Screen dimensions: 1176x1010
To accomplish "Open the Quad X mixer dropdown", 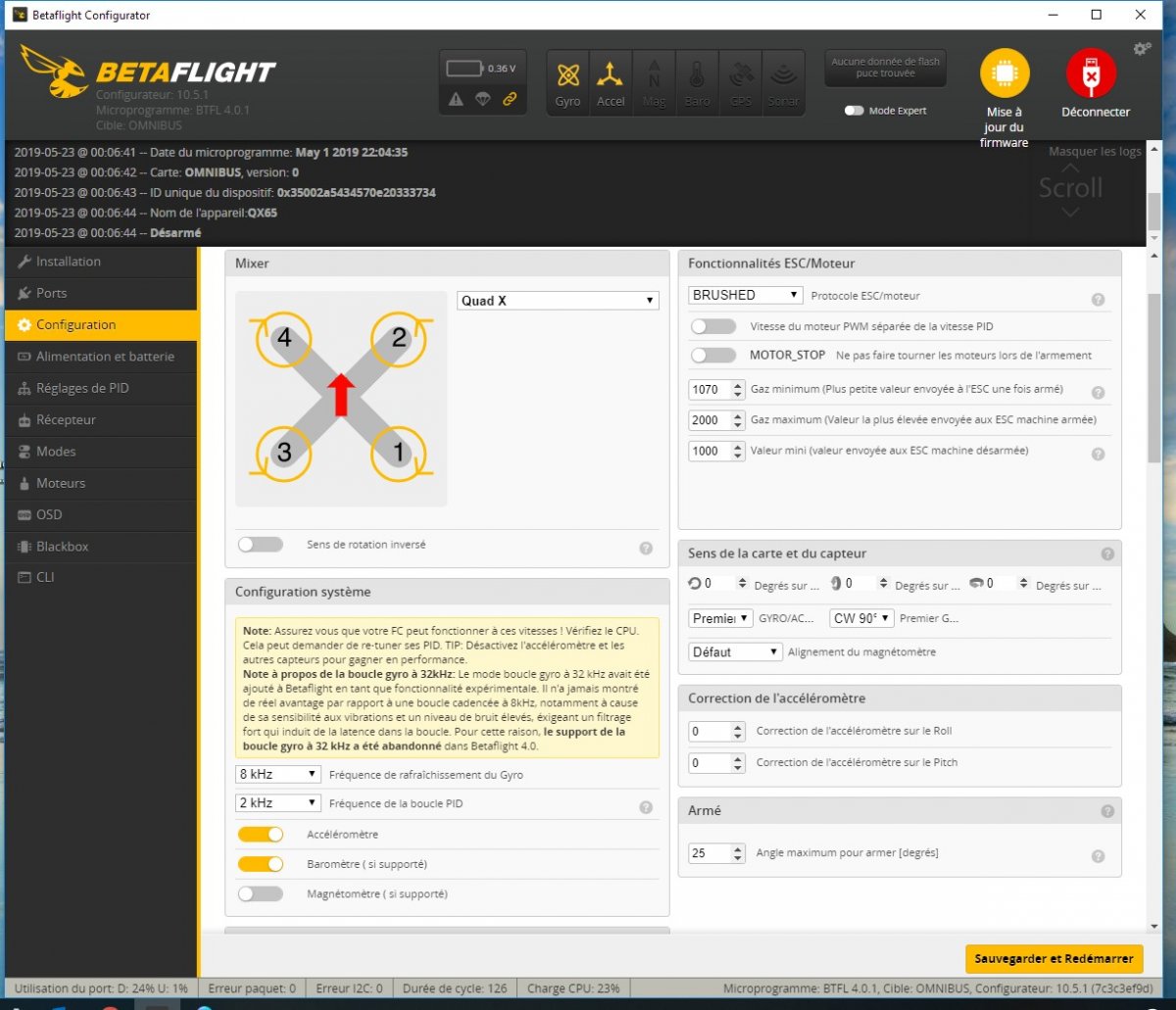I will click(x=558, y=301).
